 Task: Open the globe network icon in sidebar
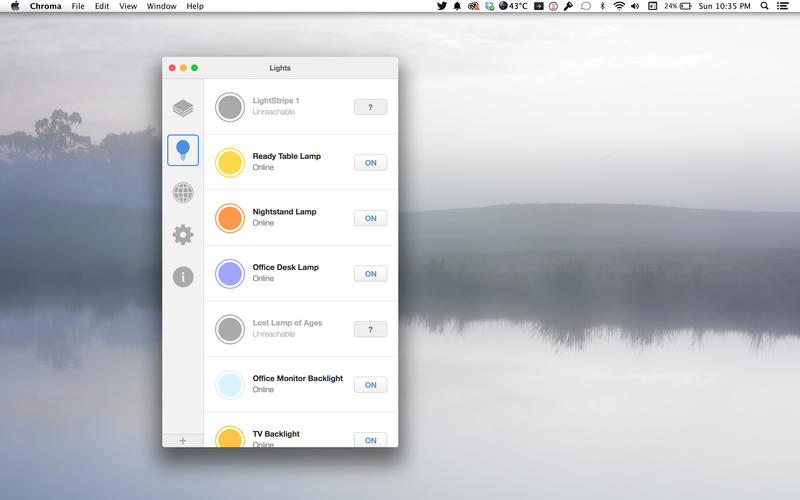[x=183, y=192]
